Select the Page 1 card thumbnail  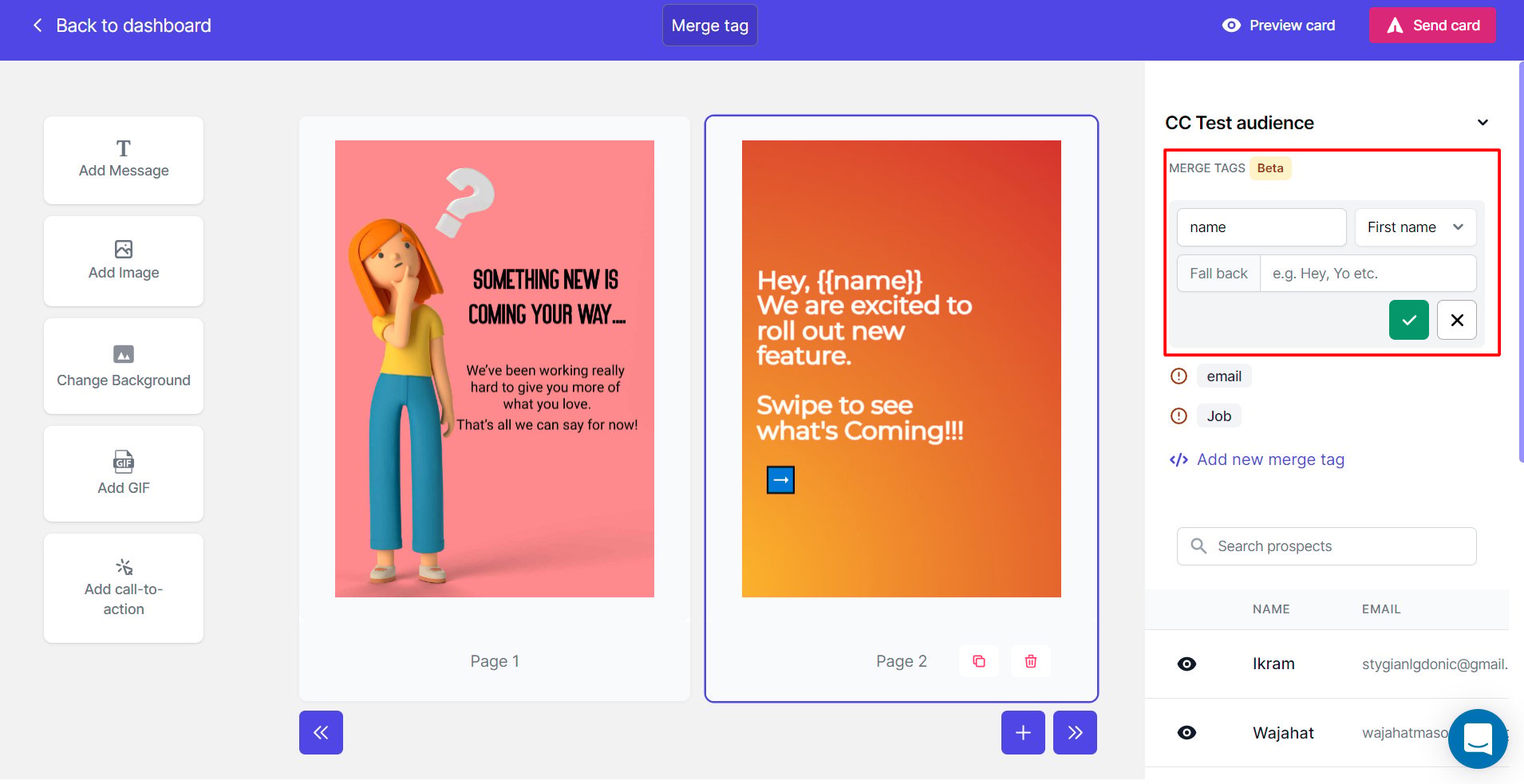495,368
